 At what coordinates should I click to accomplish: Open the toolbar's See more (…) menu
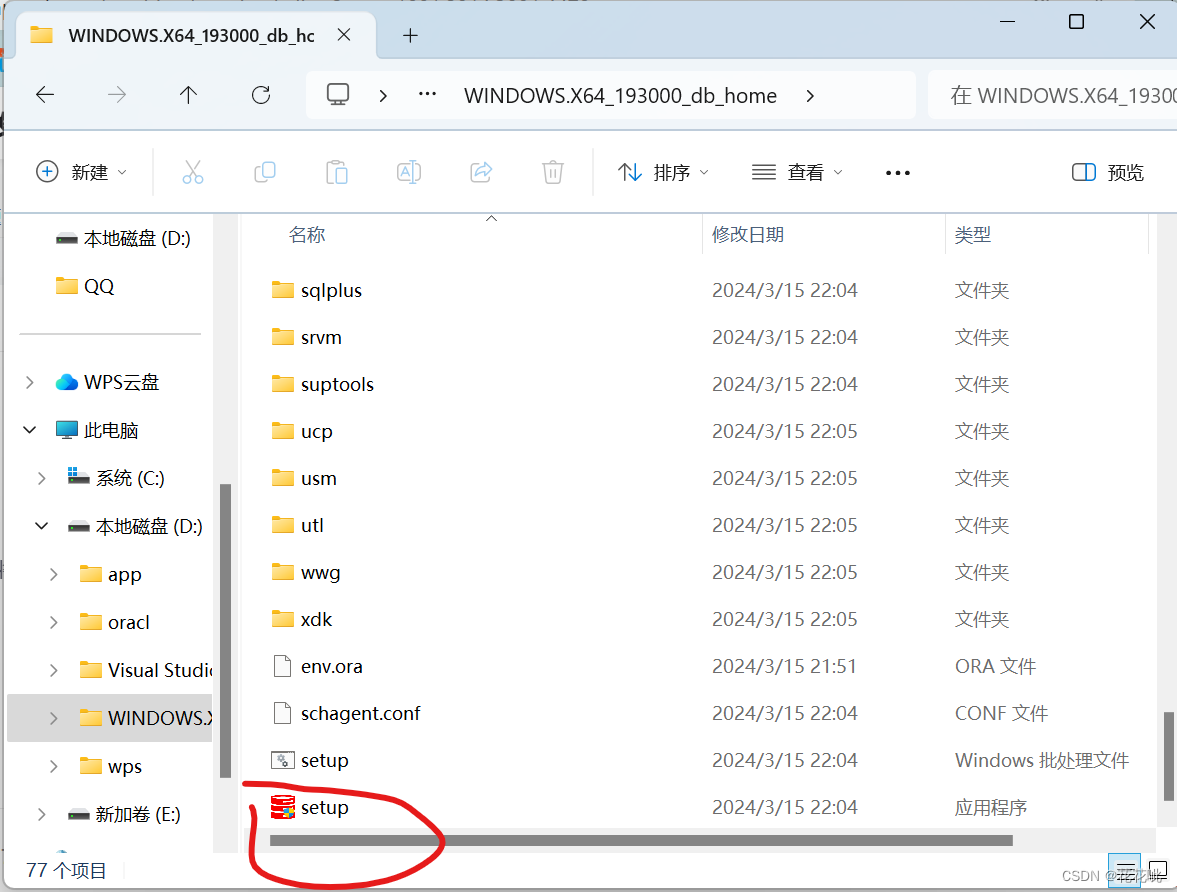(898, 173)
